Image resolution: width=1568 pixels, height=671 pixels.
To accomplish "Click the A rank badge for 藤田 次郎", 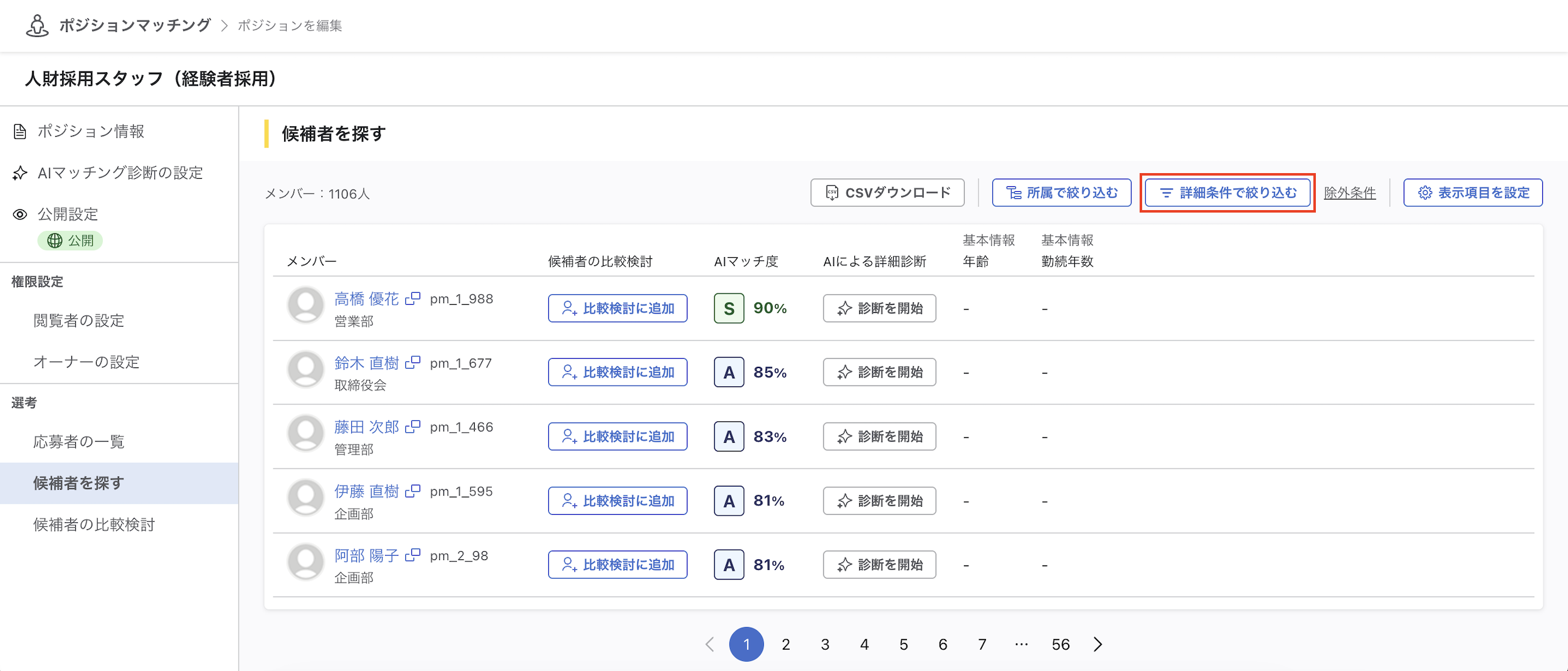I will click(729, 436).
